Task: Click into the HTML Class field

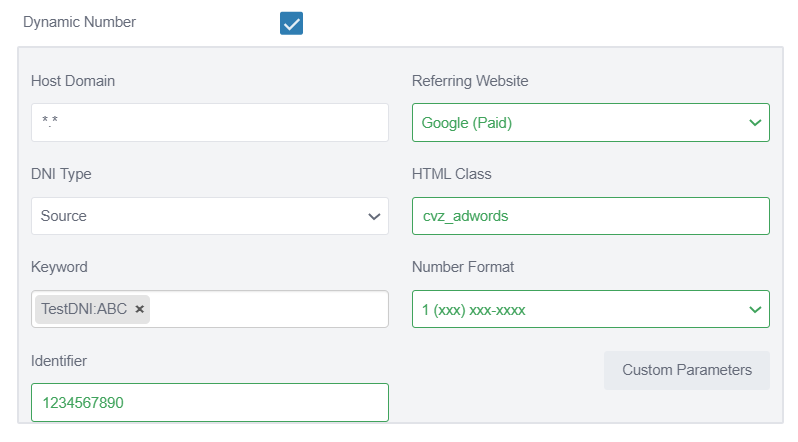Action: tap(590, 216)
